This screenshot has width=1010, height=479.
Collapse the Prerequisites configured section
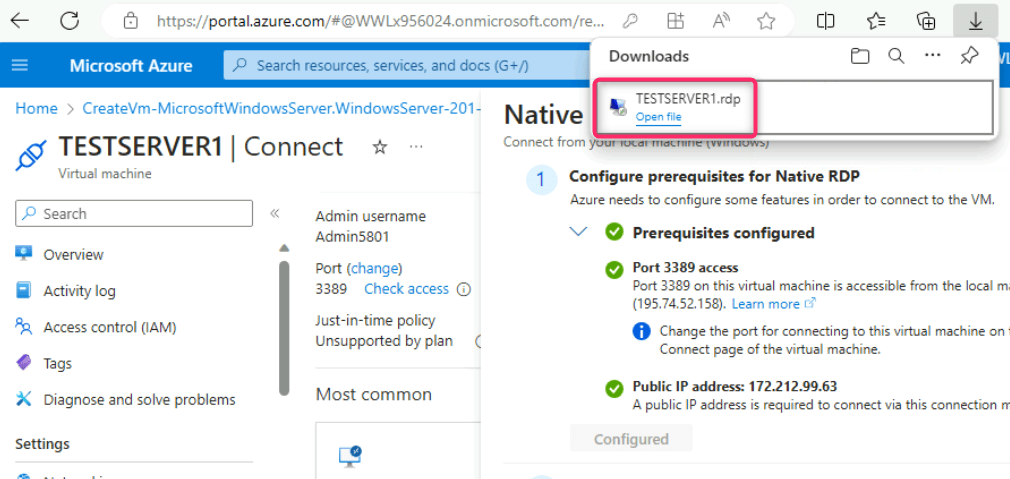click(x=578, y=232)
